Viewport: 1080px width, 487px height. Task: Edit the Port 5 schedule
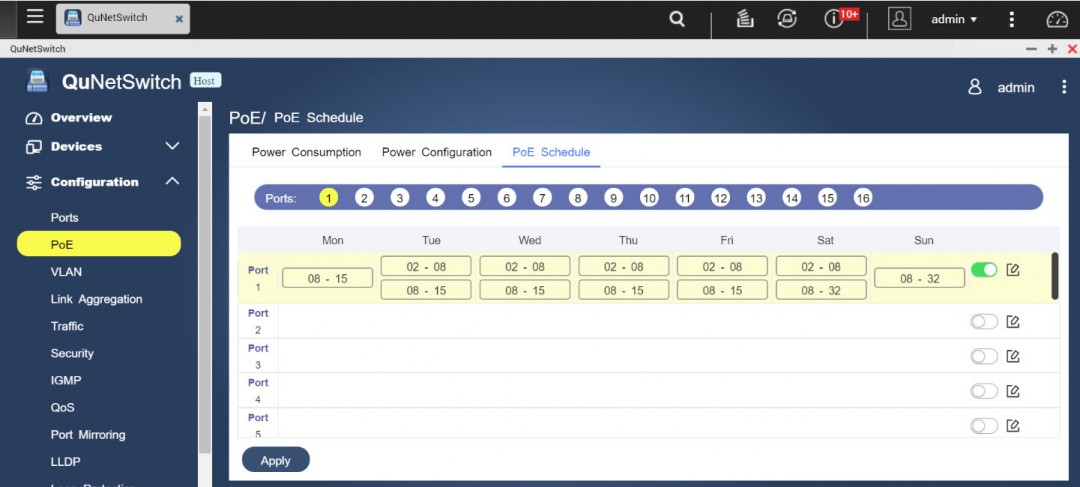pos(1012,426)
